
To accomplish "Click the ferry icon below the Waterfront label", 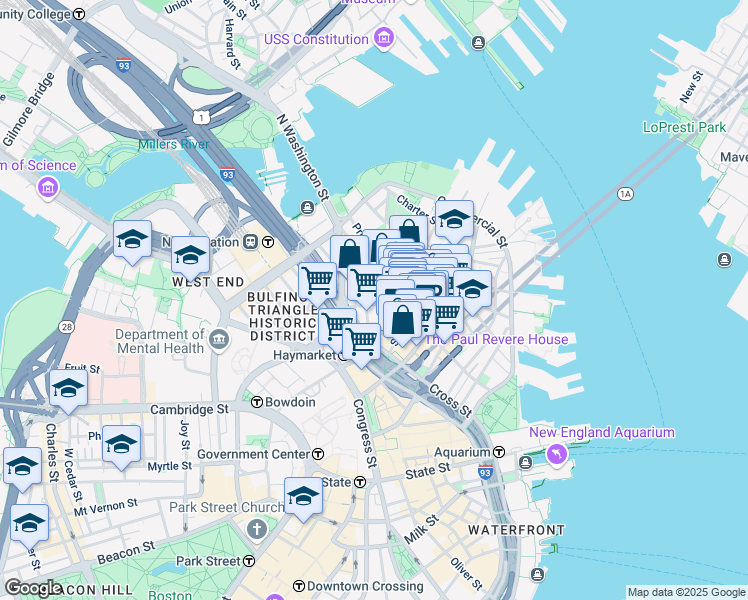I will 538,574.
